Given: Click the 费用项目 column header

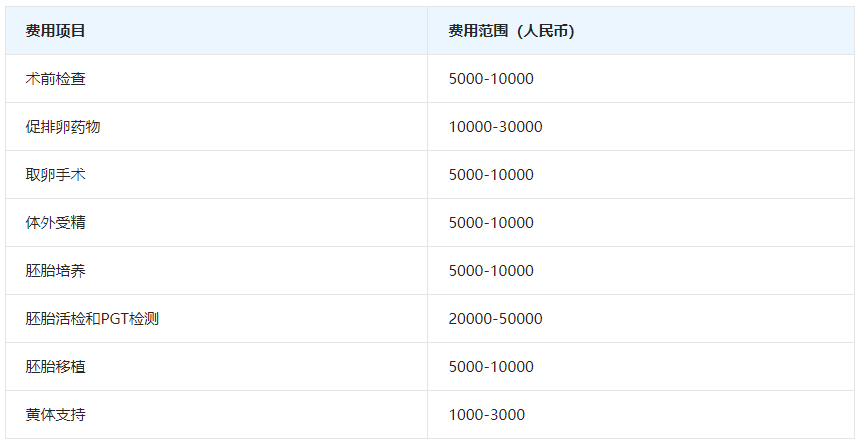Looking at the screenshot, I should [x=56, y=31].
